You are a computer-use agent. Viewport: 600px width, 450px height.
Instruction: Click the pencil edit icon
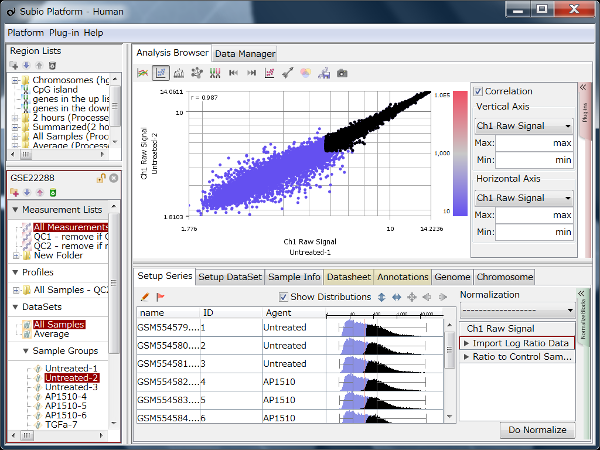146,297
